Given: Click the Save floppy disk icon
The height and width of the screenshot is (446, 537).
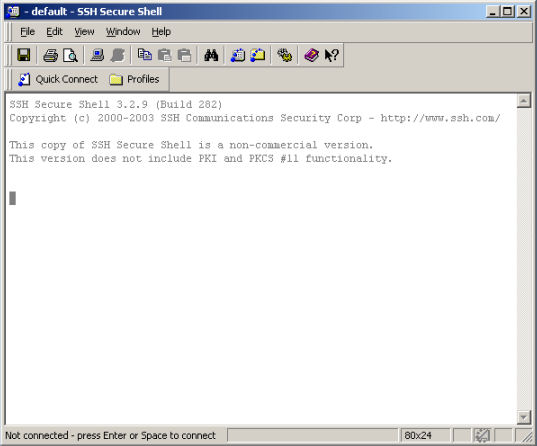Looking at the screenshot, I should (x=23, y=55).
